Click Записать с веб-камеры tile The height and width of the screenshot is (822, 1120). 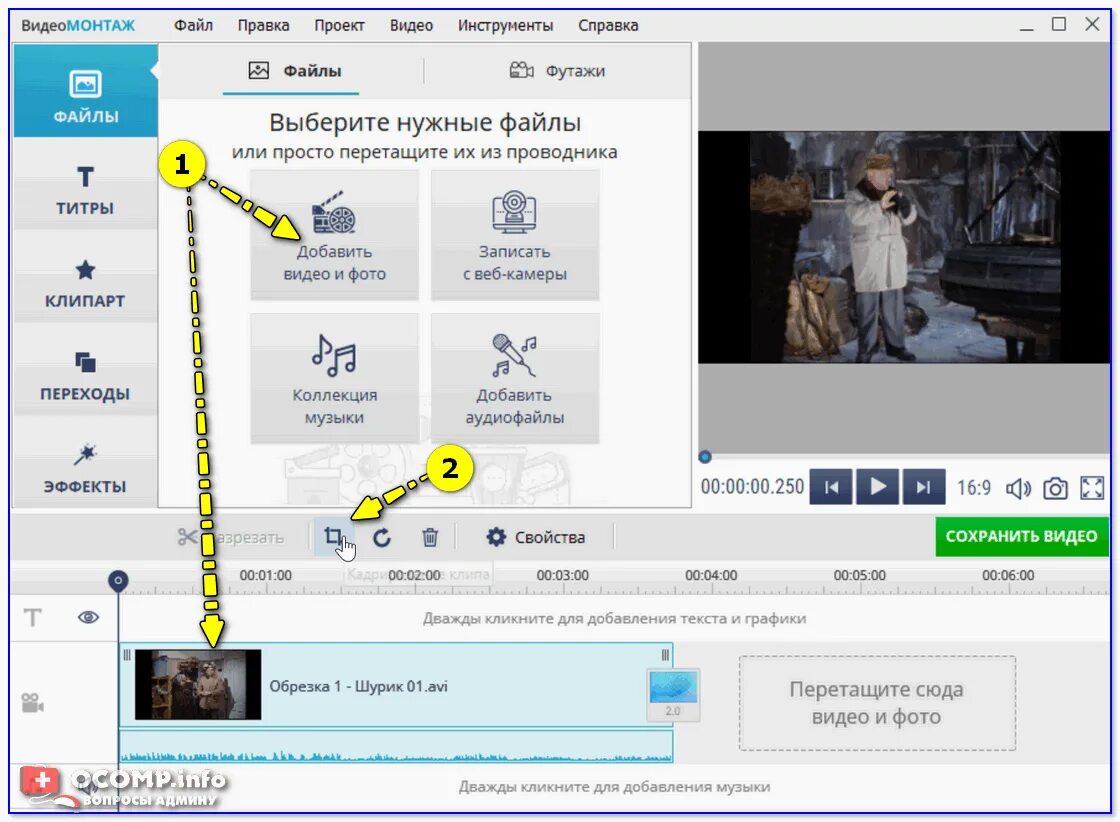[514, 235]
